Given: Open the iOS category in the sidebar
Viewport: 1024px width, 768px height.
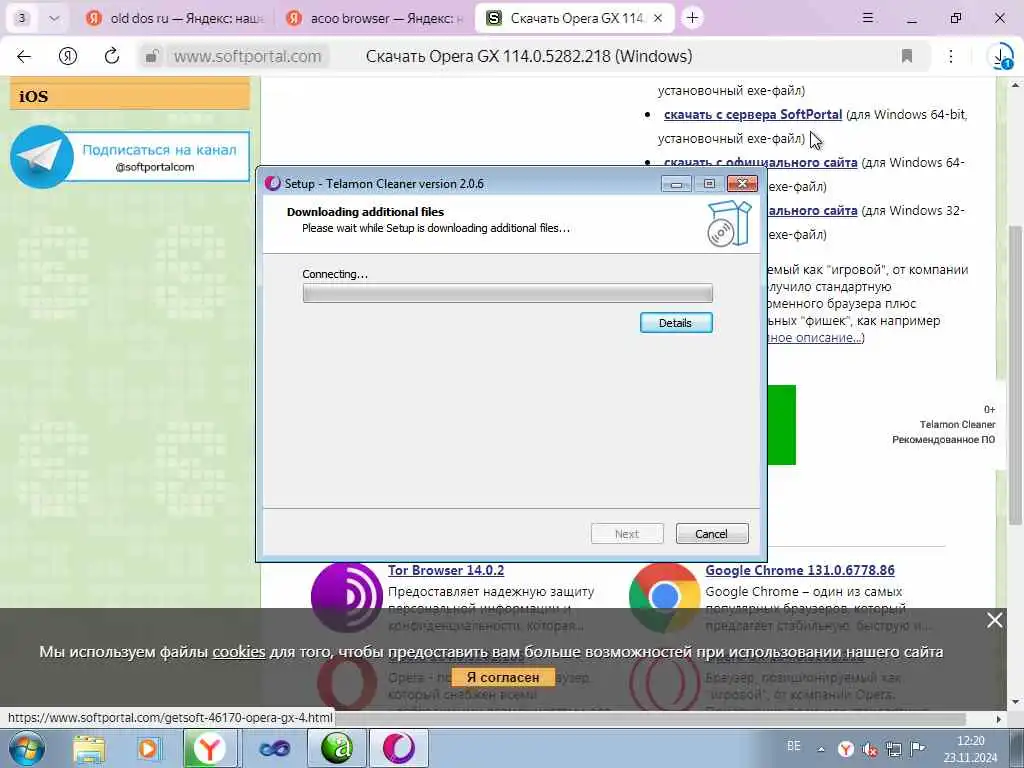Looking at the screenshot, I should (129, 96).
